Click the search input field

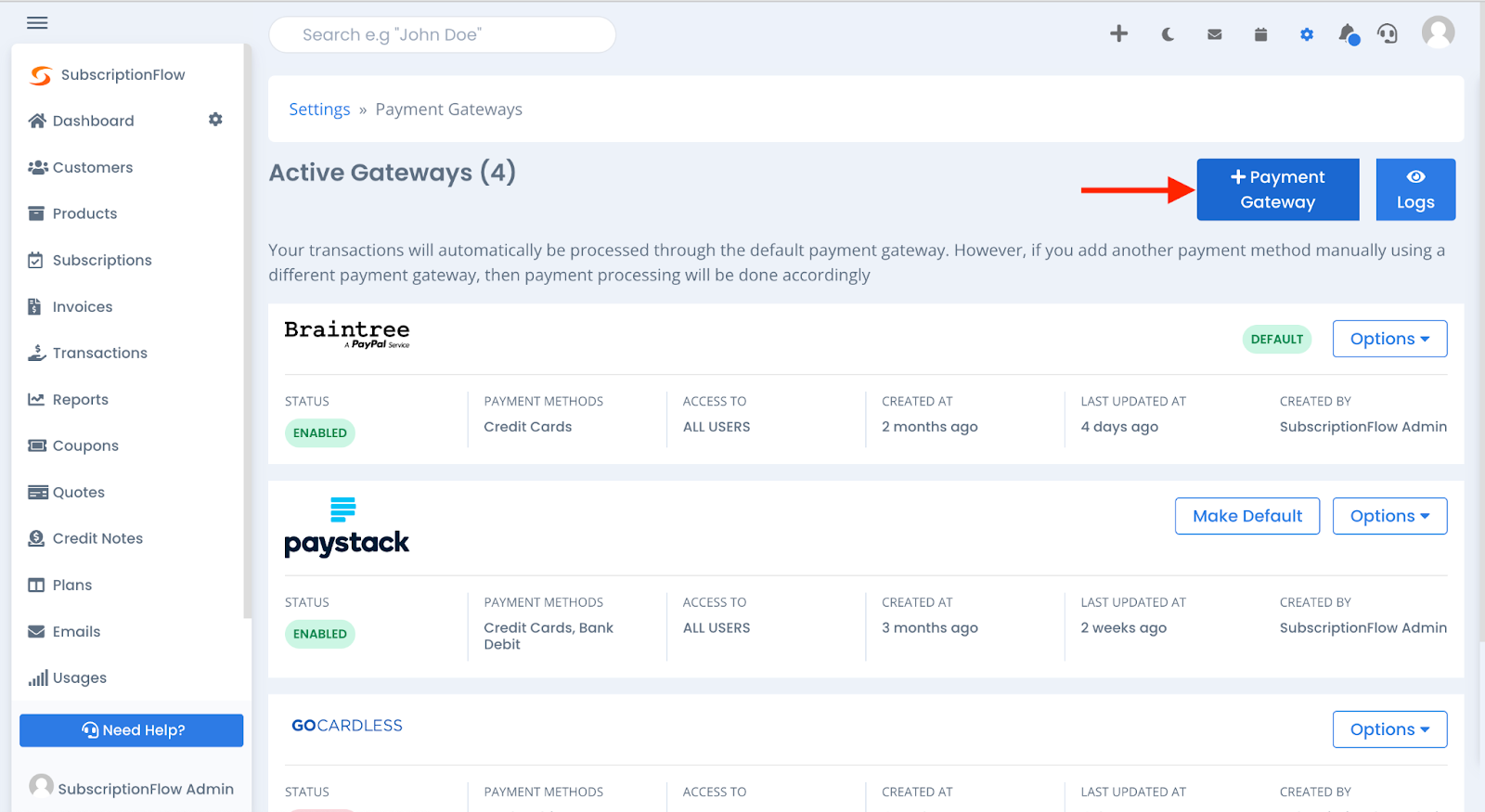coord(443,34)
